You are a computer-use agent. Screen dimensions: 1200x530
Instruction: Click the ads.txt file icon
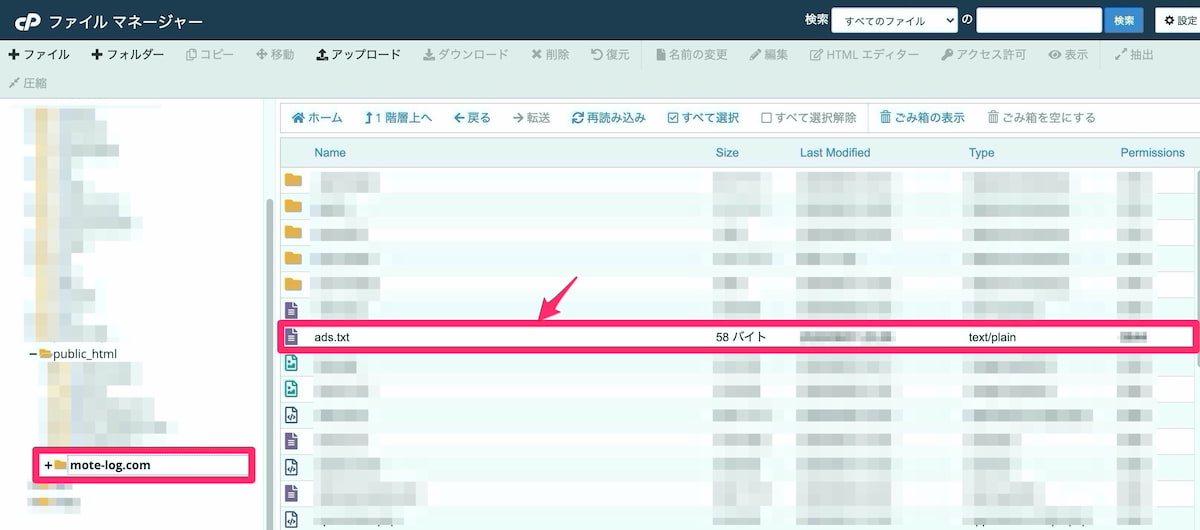click(x=292, y=337)
